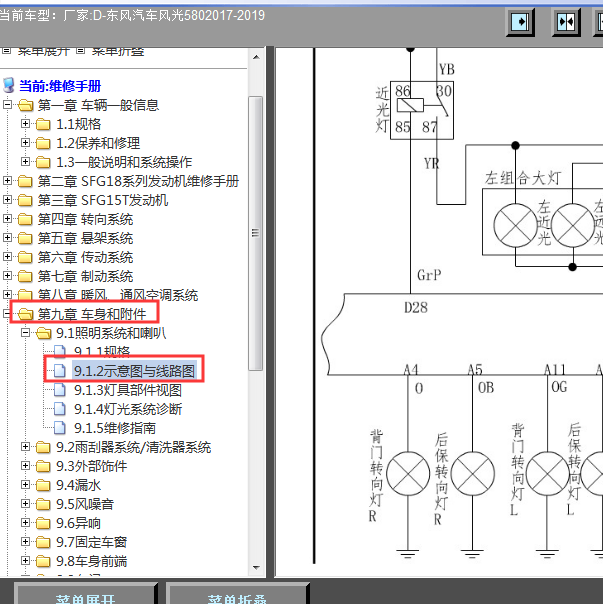Click folder icon next to 1.2保养和修理
The image size is (603, 604).
pyautogui.click(x=43, y=143)
